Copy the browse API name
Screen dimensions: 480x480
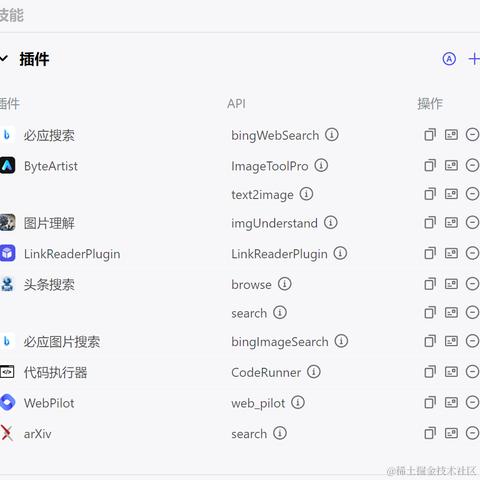(x=430, y=284)
